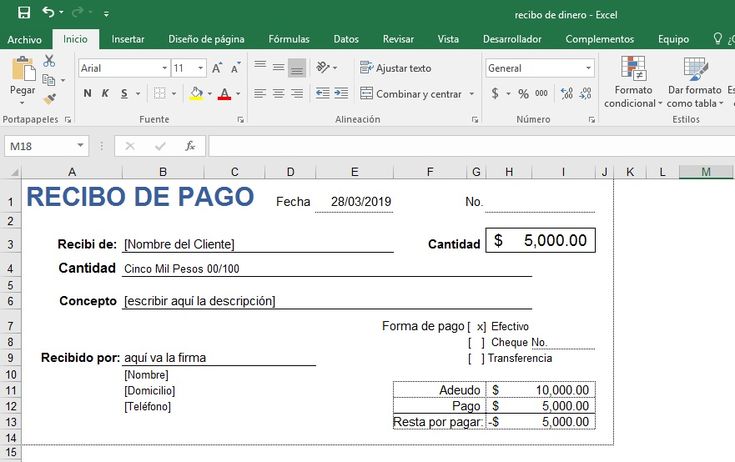
Task: Open the Arial font name dropdown
Action: pyautogui.click(x=165, y=68)
